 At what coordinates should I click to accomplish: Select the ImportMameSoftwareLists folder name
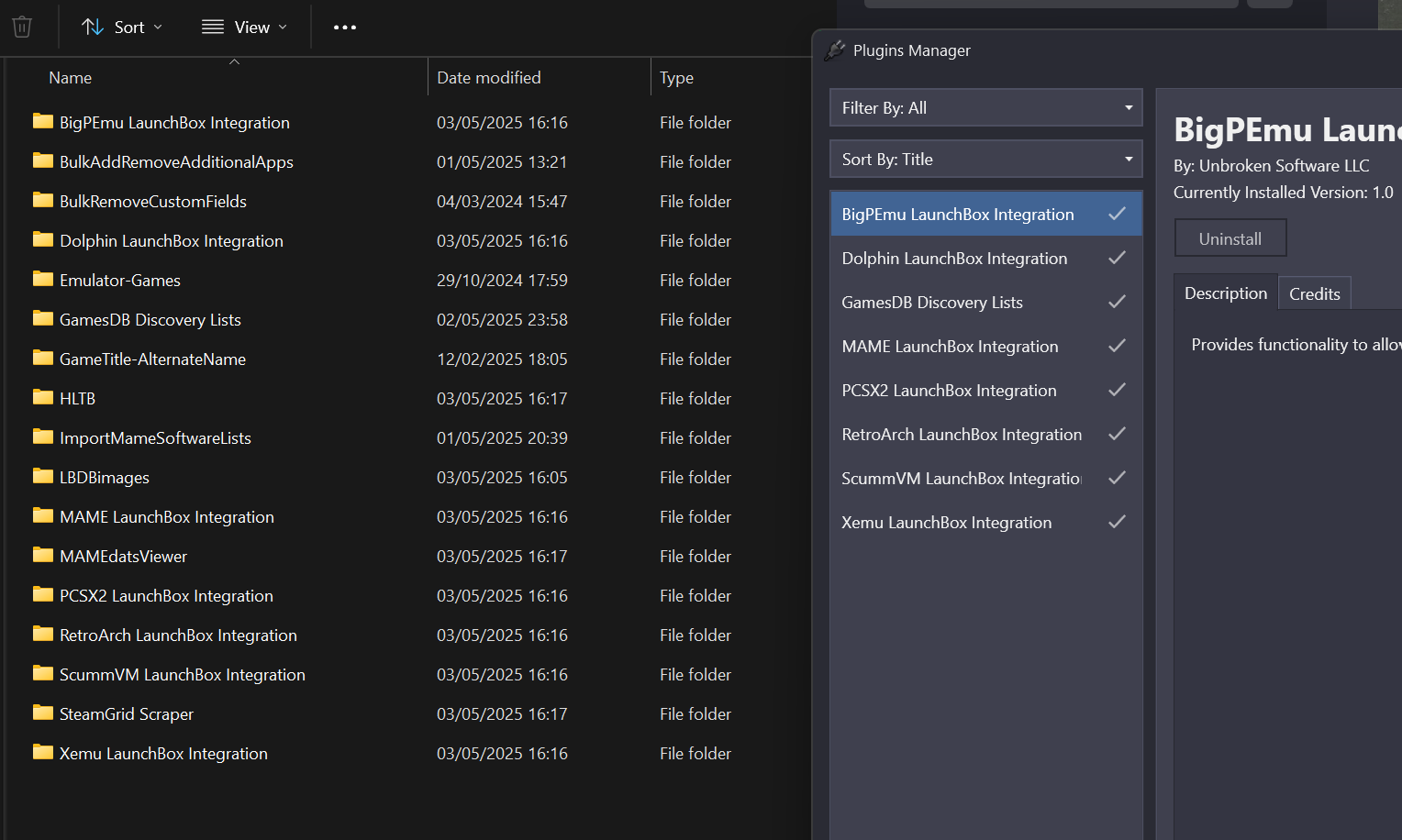(155, 438)
